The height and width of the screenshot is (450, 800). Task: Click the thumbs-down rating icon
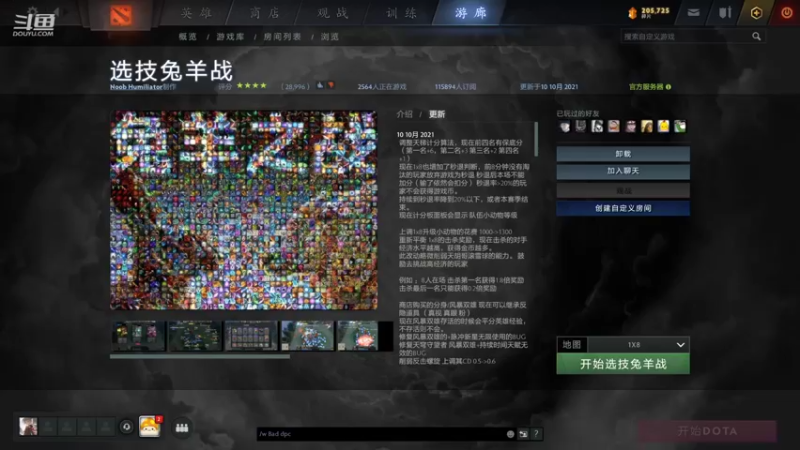click(331, 86)
